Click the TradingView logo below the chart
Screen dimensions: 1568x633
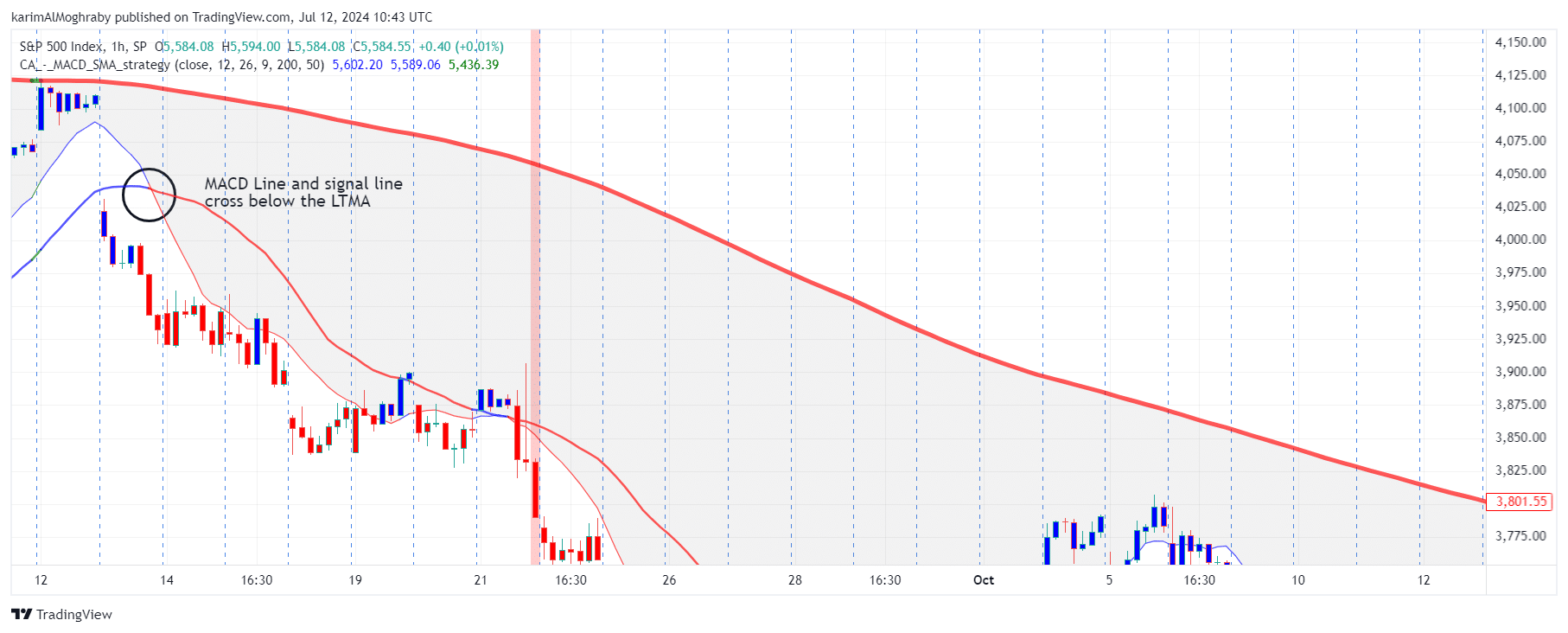tap(61, 614)
